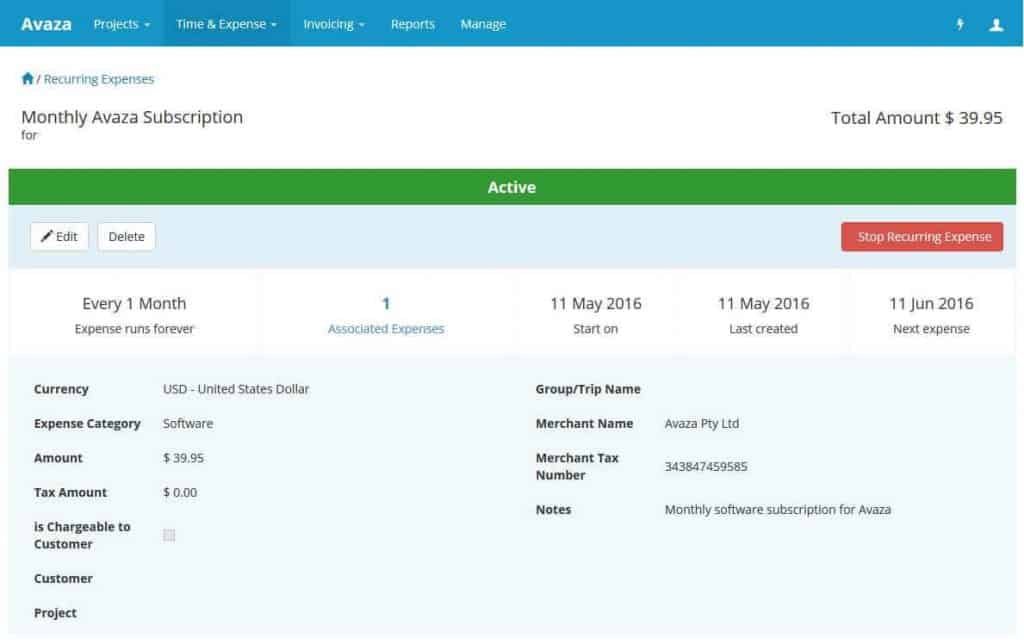Click the Start on date card

(x=596, y=312)
